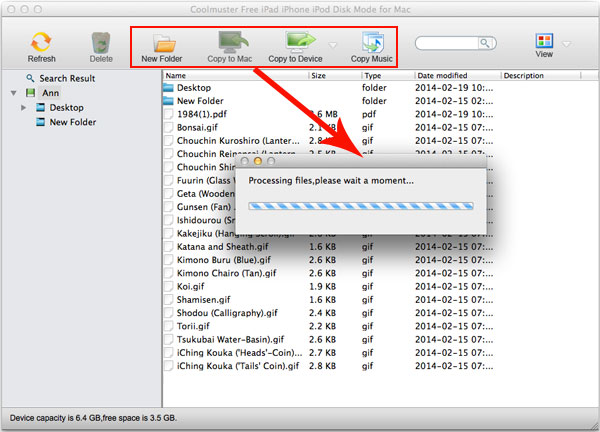Click minimize button on processing dialog
The image size is (600, 432).
click(258, 161)
